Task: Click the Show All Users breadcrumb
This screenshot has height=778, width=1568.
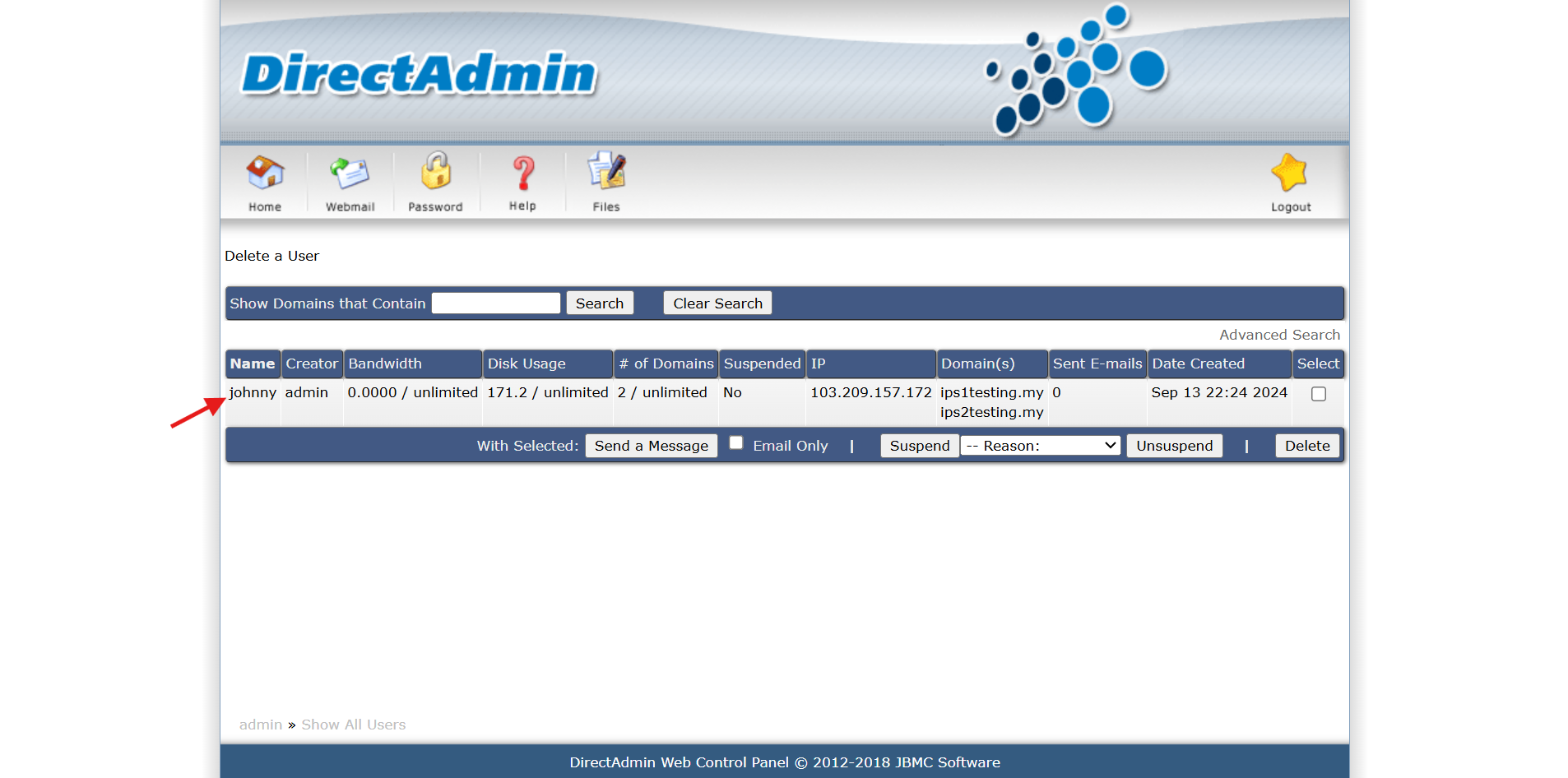Action: tap(354, 725)
